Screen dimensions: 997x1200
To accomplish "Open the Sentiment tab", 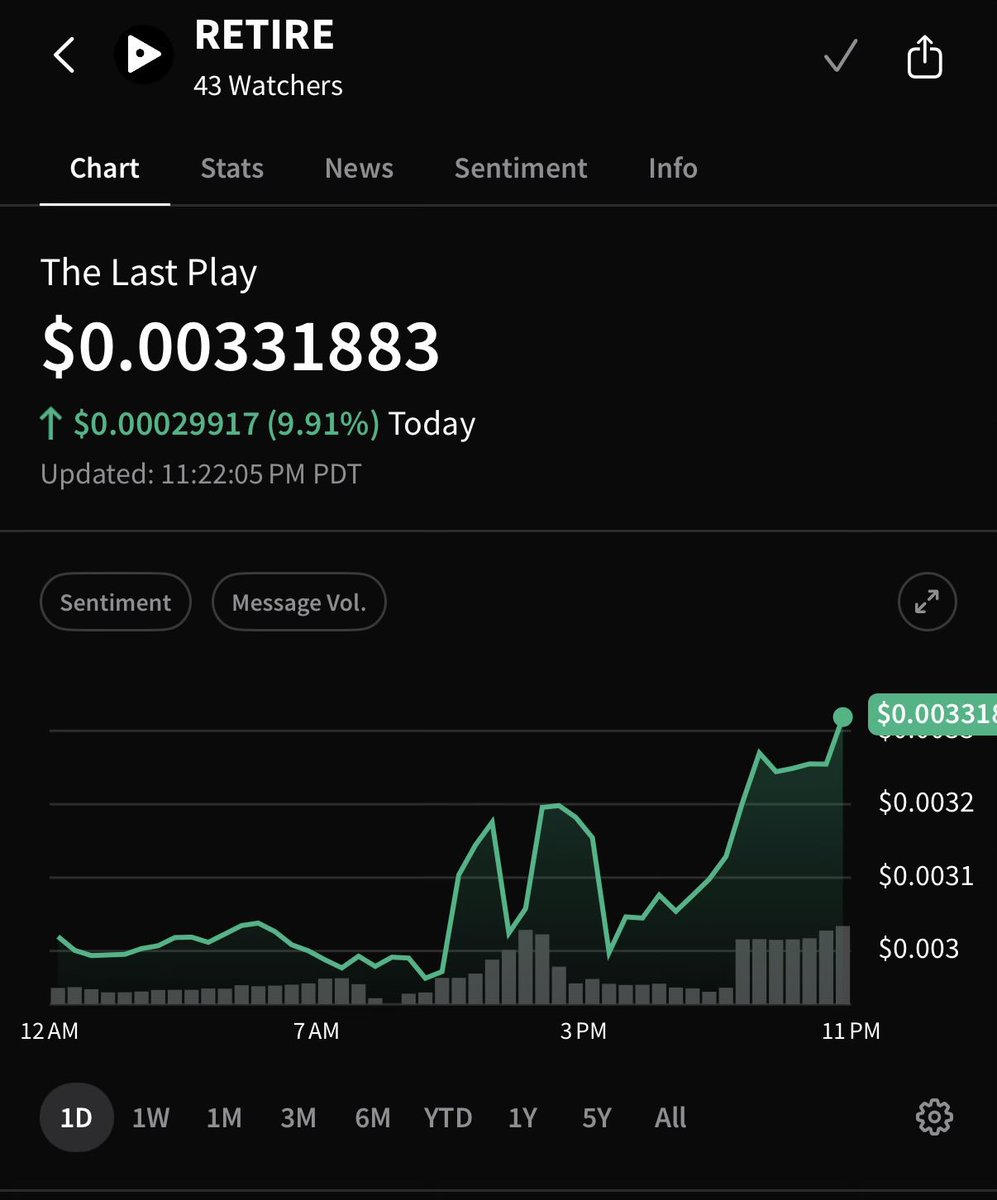I will (521, 168).
